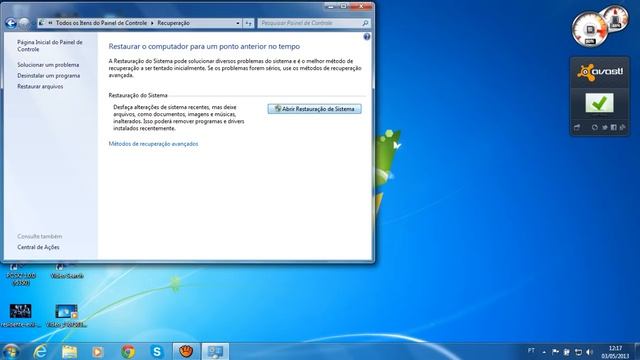Open Desinstalar um programa link
This screenshot has width=640, height=360.
click(49, 76)
